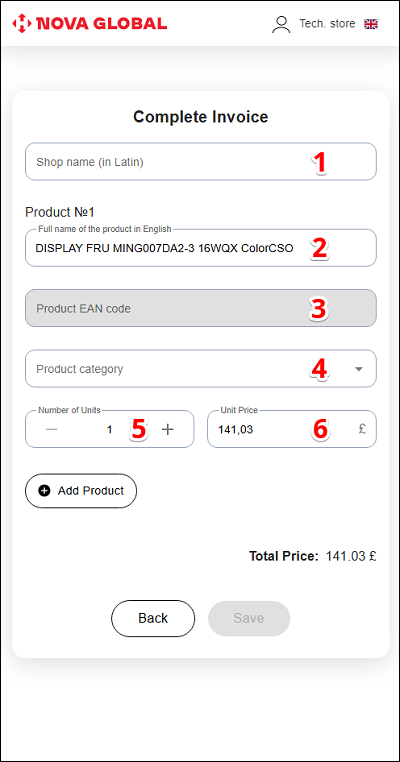Screen dimensions: 400x762
Task: Click the Save button
Action: (x=249, y=618)
